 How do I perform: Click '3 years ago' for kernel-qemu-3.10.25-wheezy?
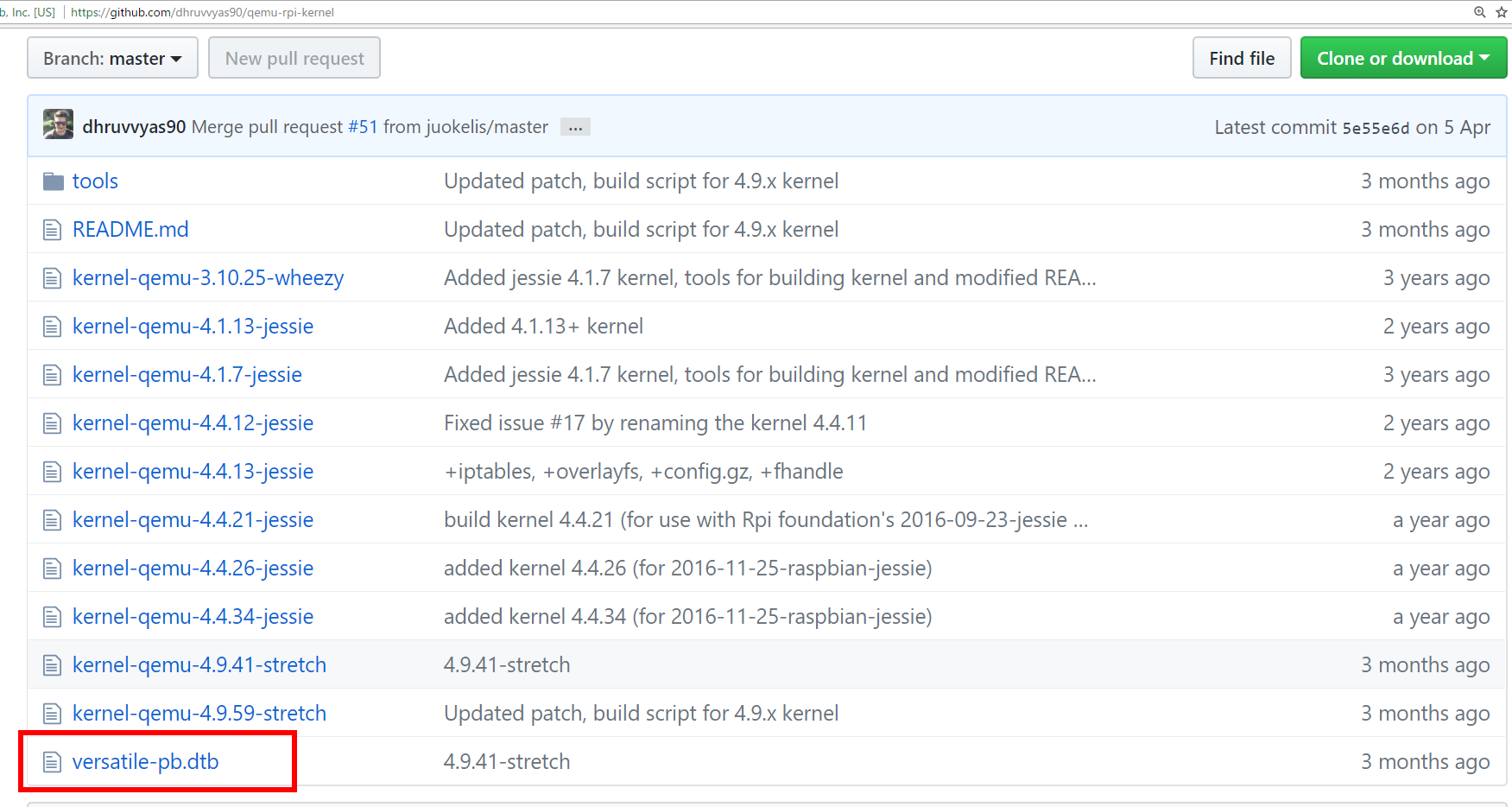pos(1436,277)
